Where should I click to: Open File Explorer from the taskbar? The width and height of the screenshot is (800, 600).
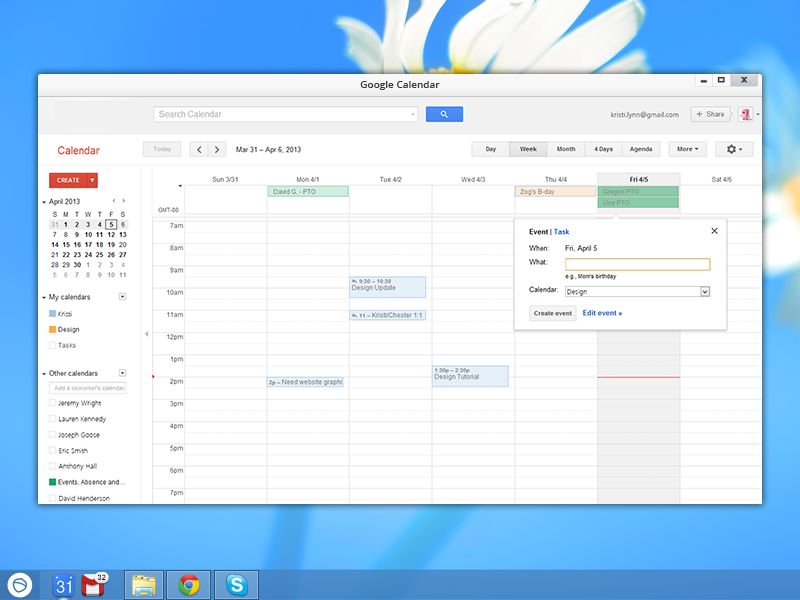coord(144,585)
